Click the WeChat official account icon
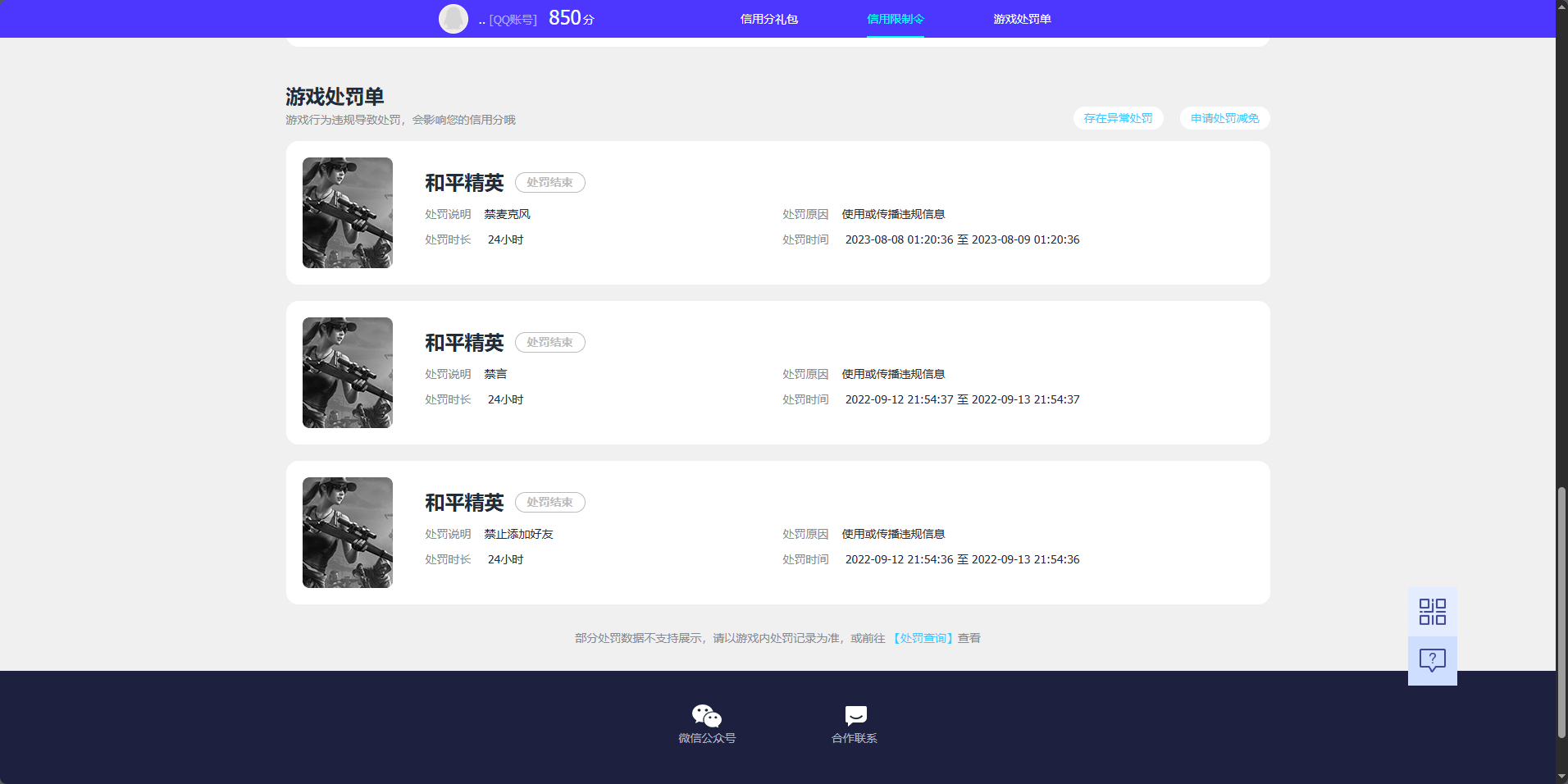Image resolution: width=1568 pixels, height=784 pixels. (706, 715)
